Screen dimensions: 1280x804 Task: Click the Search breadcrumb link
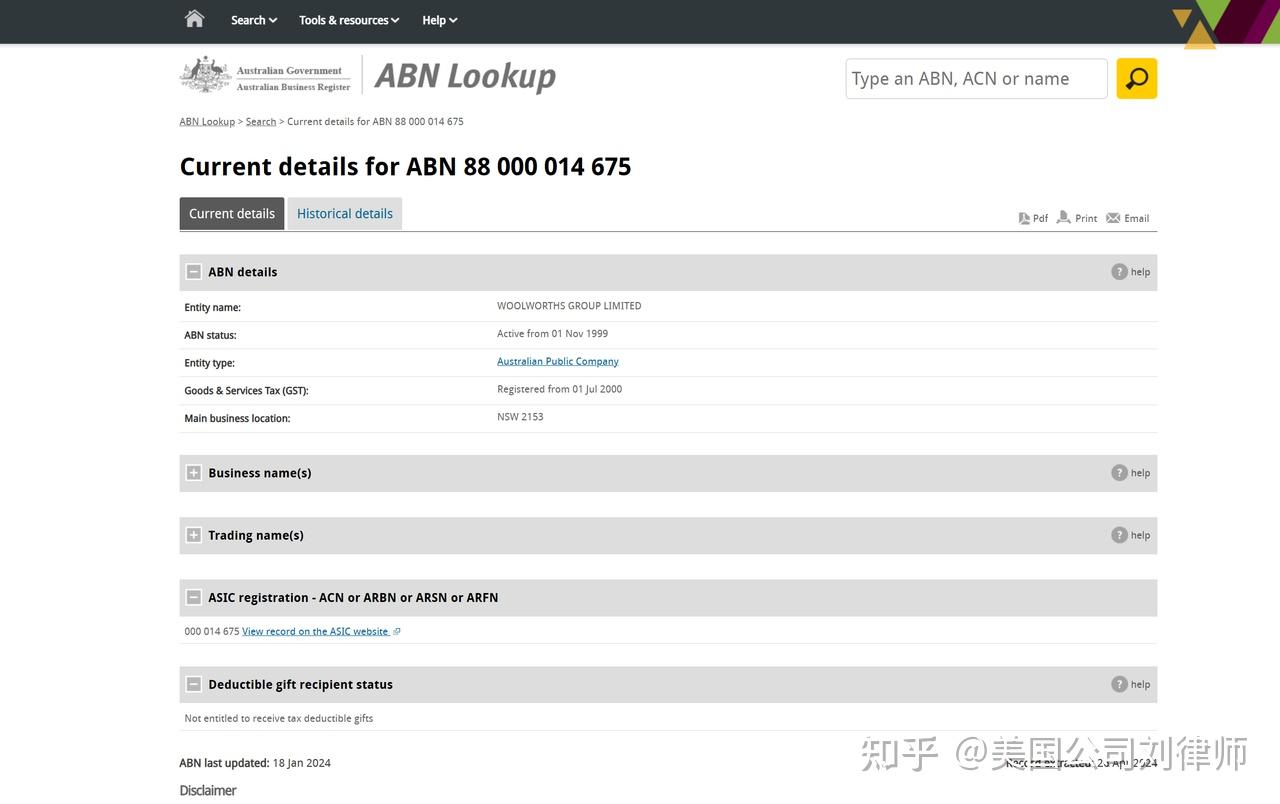coord(261,122)
